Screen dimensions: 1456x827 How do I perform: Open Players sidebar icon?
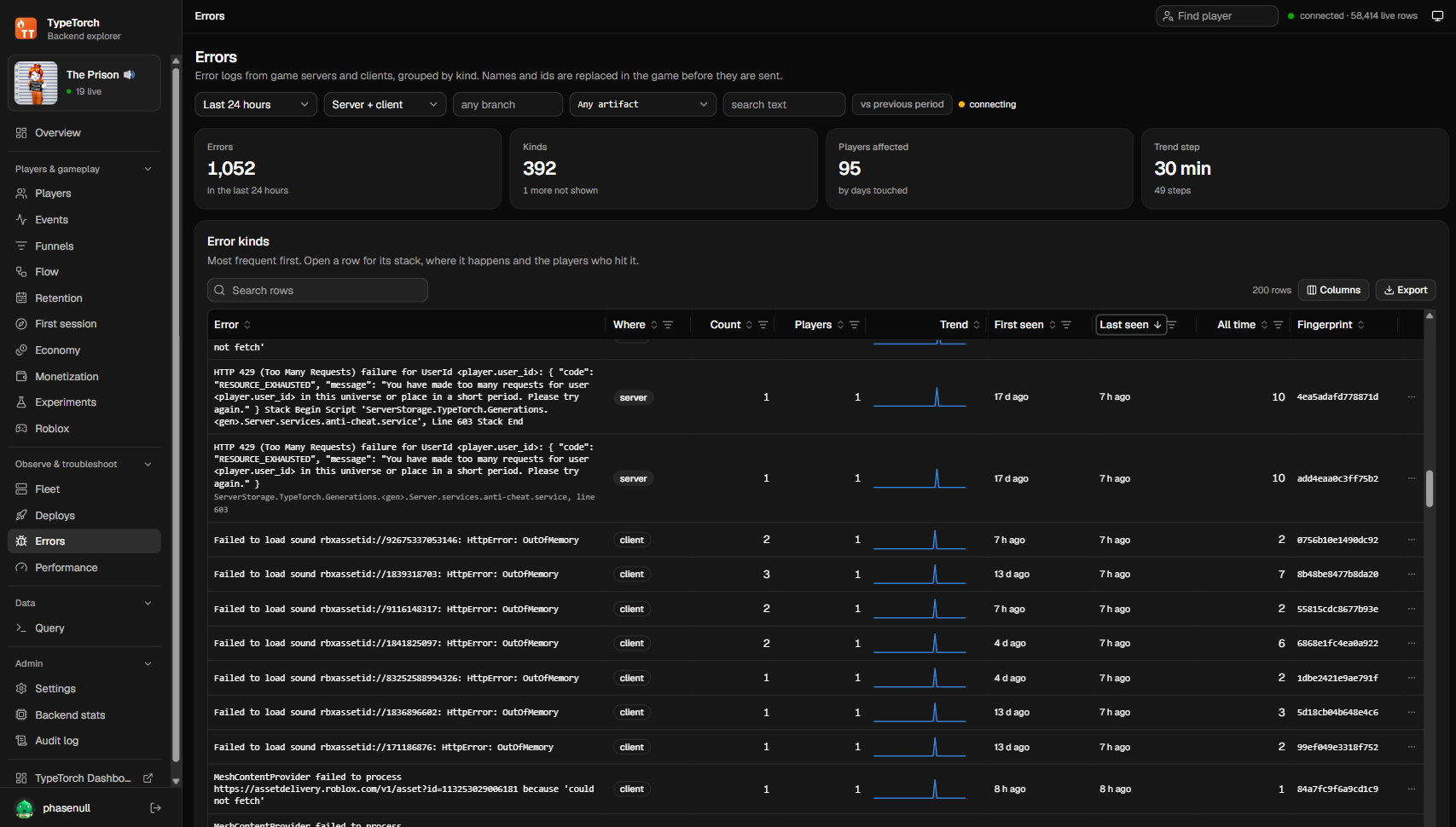tap(21, 194)
